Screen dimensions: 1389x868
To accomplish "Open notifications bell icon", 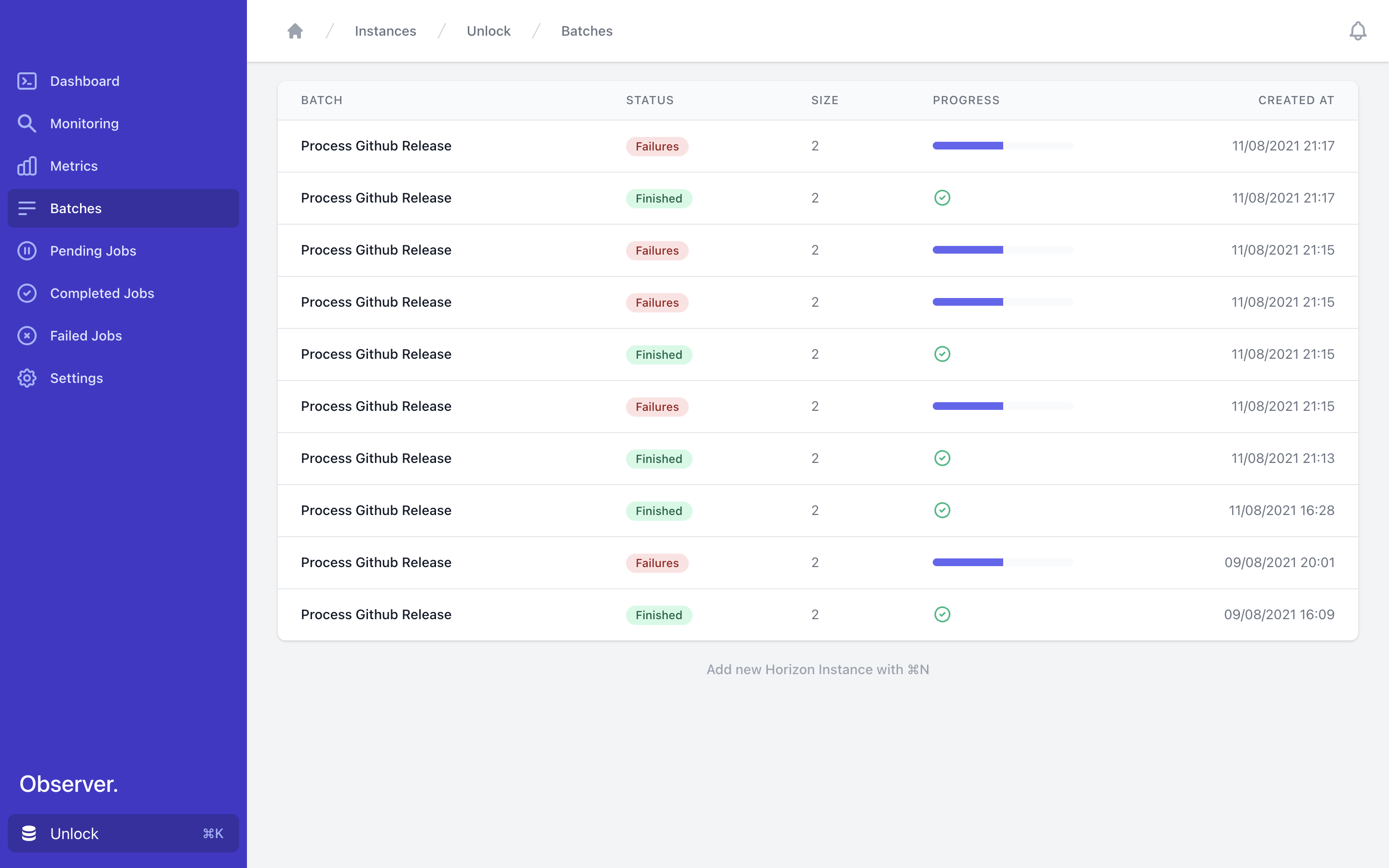I will click(1358, 31).
